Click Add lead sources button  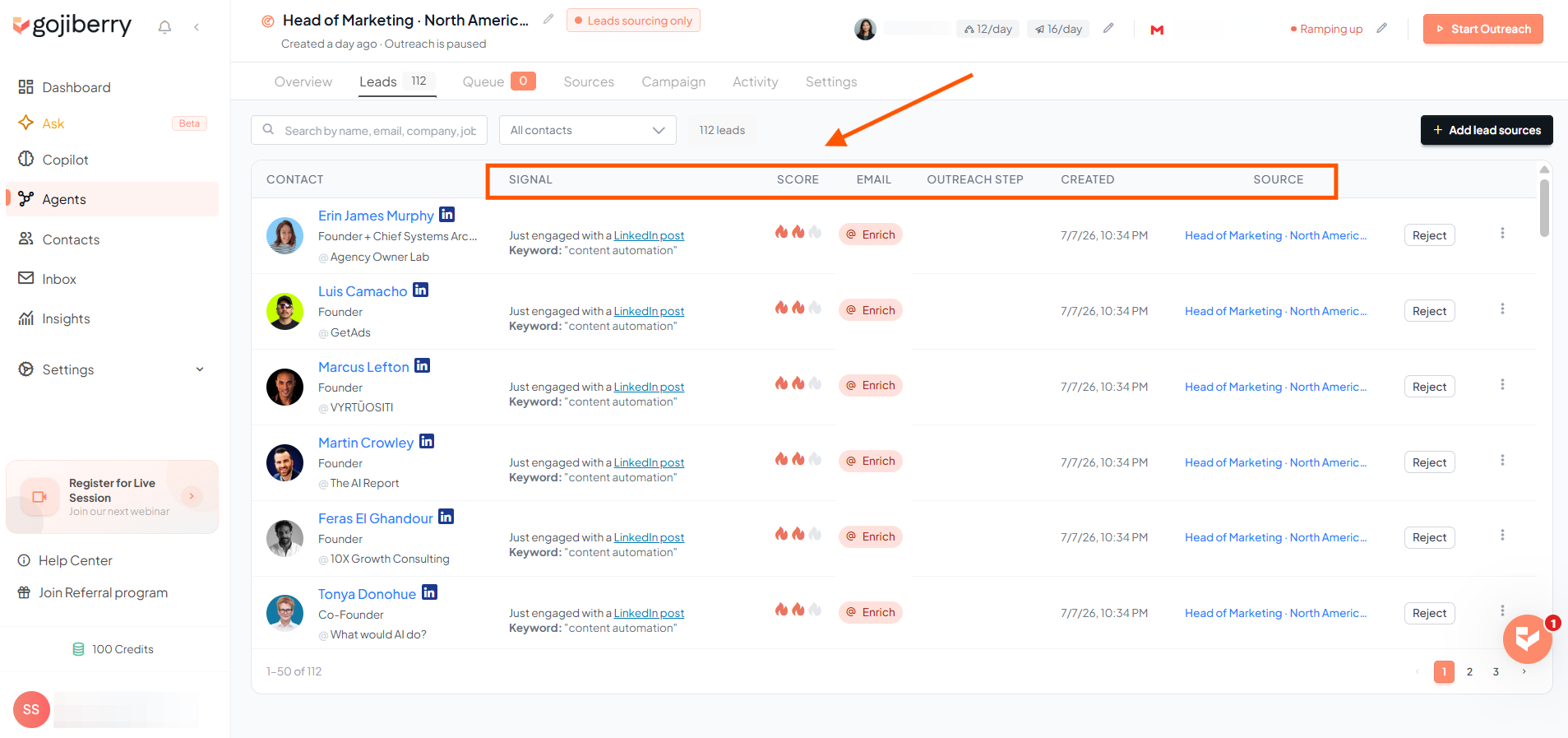[1487, 130]
